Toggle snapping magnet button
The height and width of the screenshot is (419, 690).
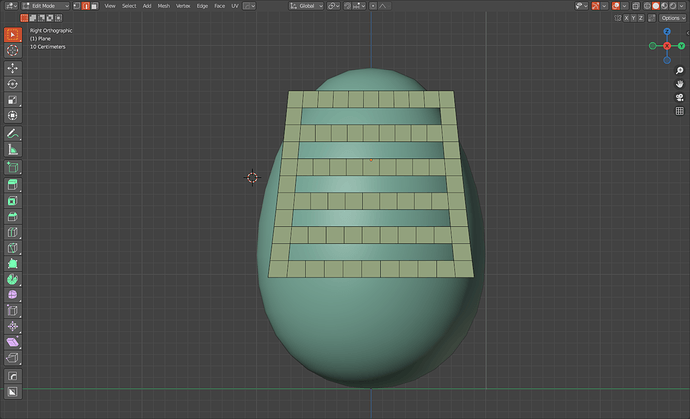347,6
